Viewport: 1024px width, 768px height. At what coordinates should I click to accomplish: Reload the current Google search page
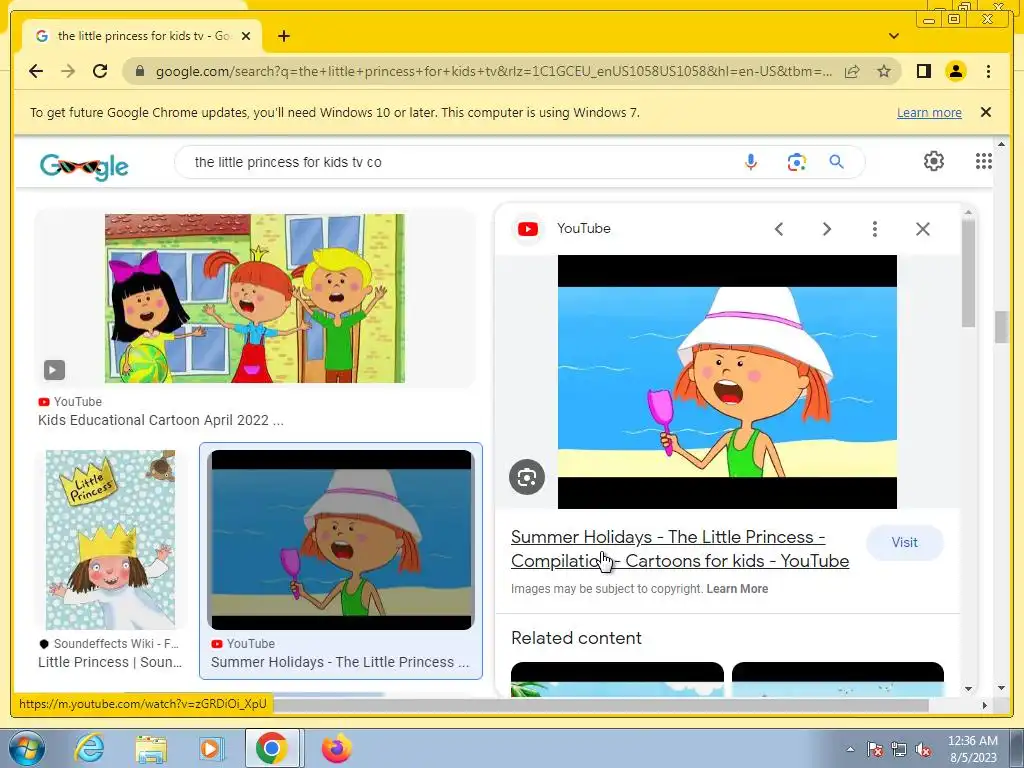pos(100,71)
